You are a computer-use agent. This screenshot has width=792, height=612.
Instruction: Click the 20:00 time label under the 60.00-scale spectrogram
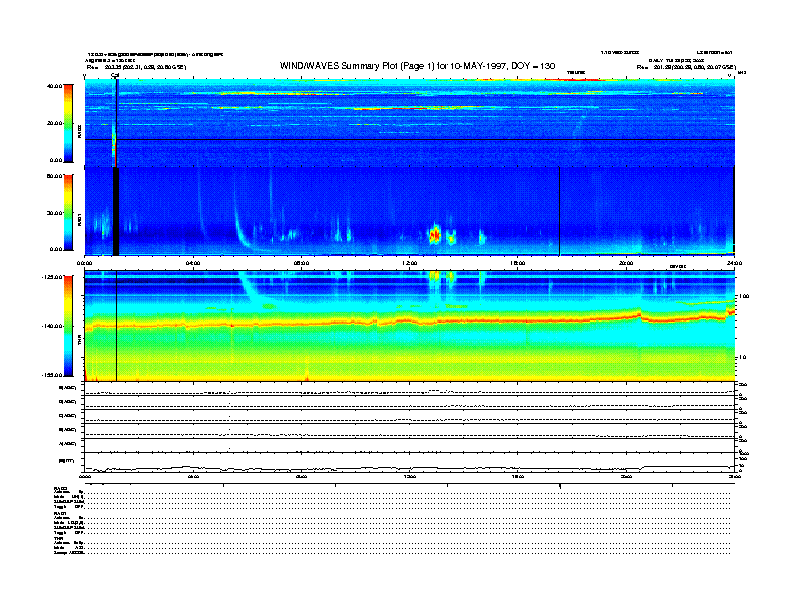(x=626, y=263)
